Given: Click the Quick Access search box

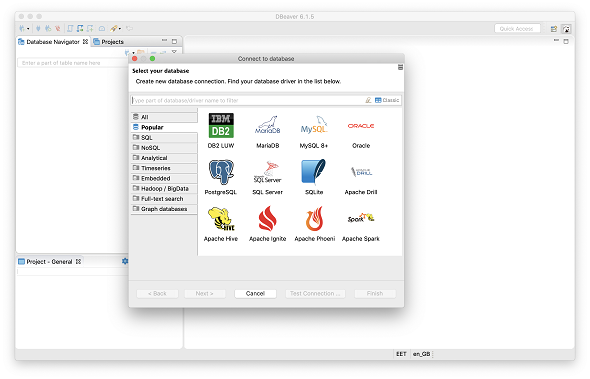Looking at the screenshot, I should tap(517, 29).
